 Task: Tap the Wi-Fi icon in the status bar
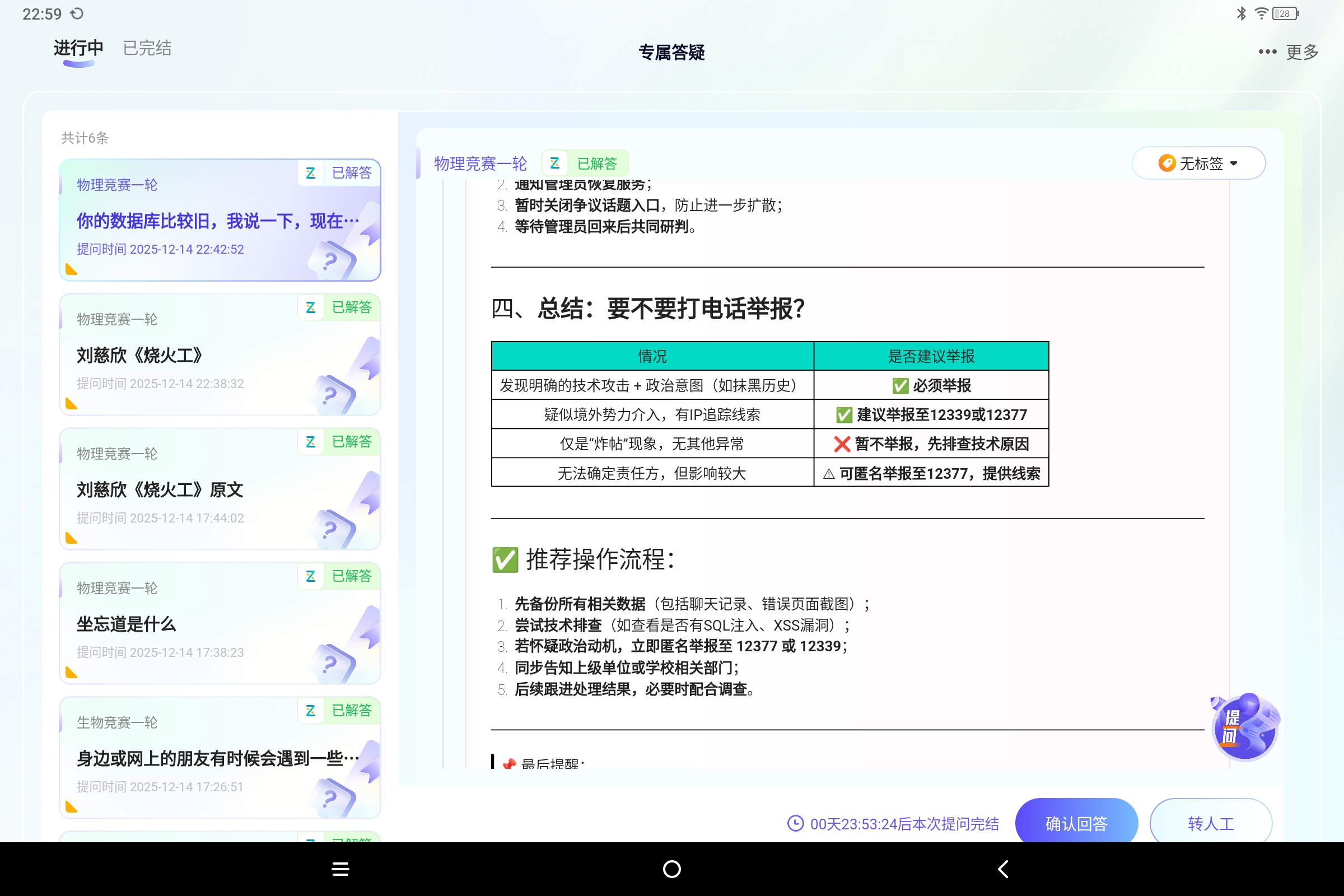tap(1261, 12)
